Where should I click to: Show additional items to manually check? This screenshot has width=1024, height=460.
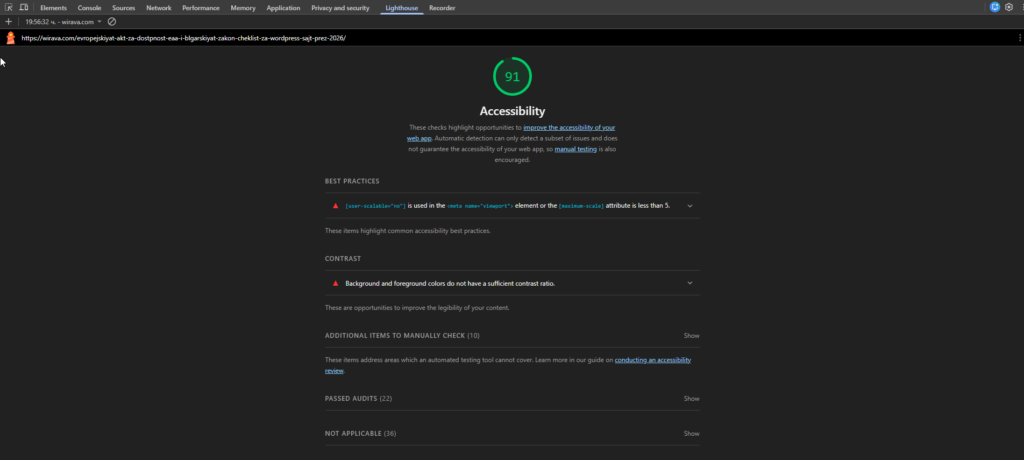pyautogui.click(x=692, y=335)
